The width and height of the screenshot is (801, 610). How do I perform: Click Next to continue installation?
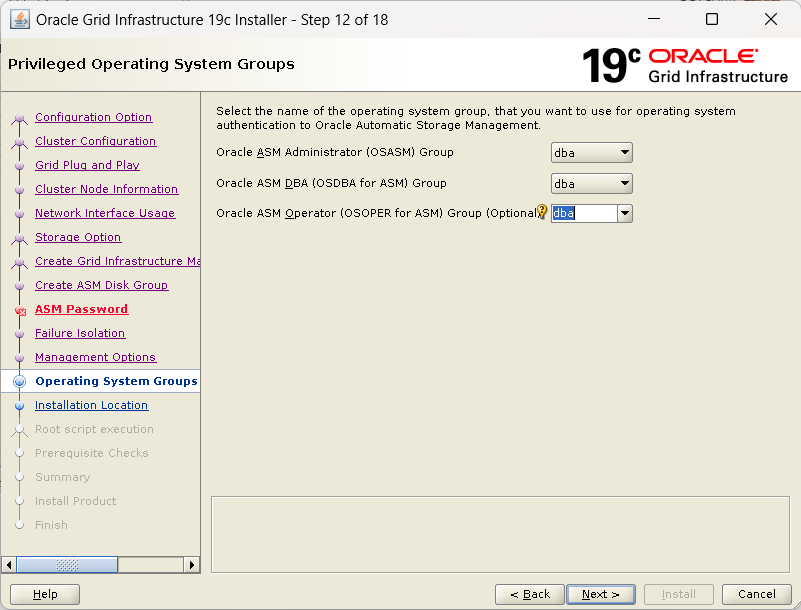601,594
